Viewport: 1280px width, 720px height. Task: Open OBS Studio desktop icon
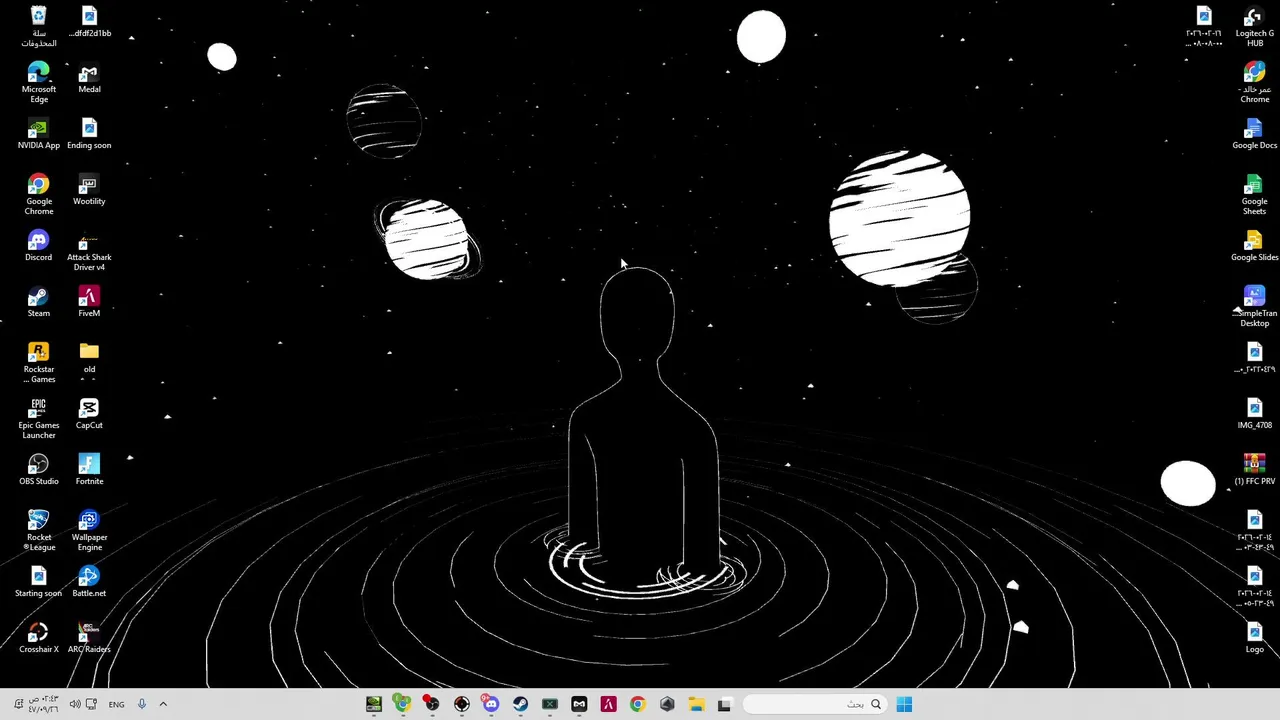pyautogui.click(x=38, y=469)
